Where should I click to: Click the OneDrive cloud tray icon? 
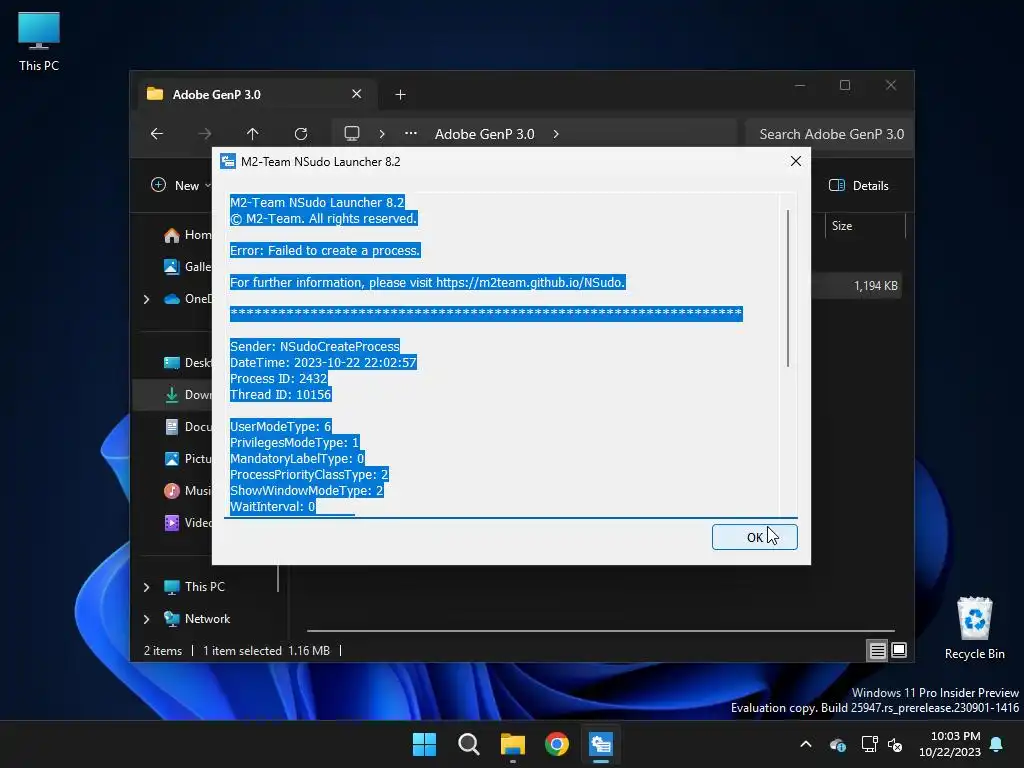click(x=838, y=744)
